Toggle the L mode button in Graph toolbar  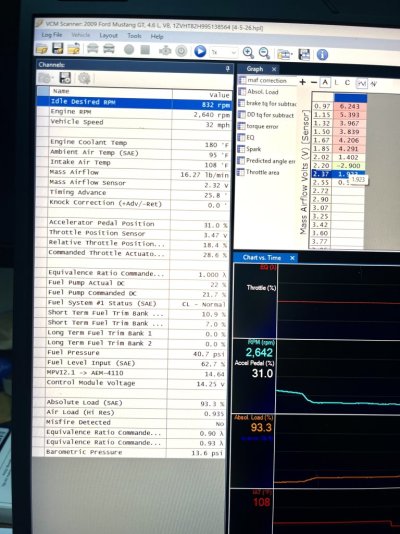[x=336, y=83]
